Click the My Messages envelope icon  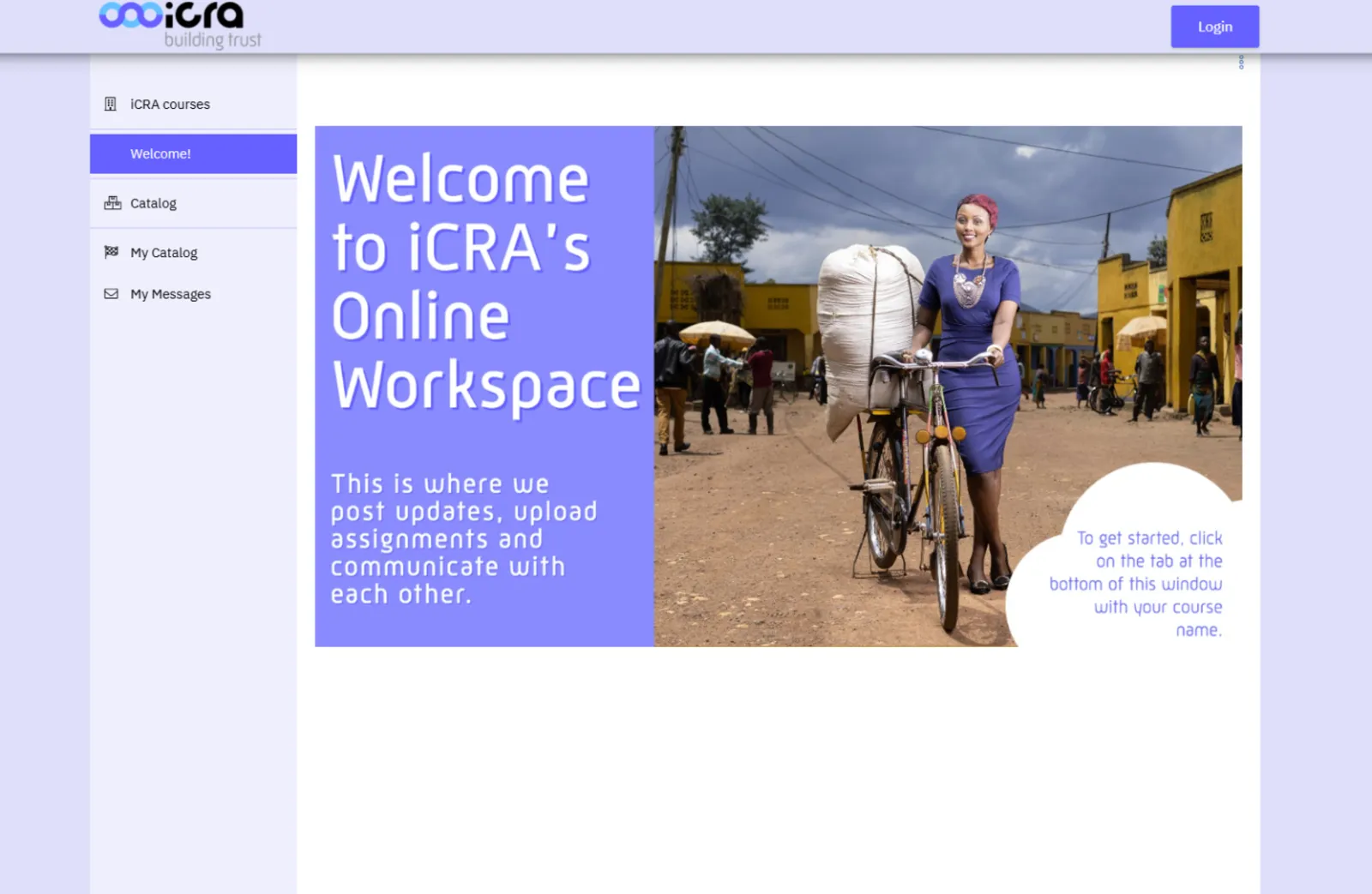(x=111, y=294)
